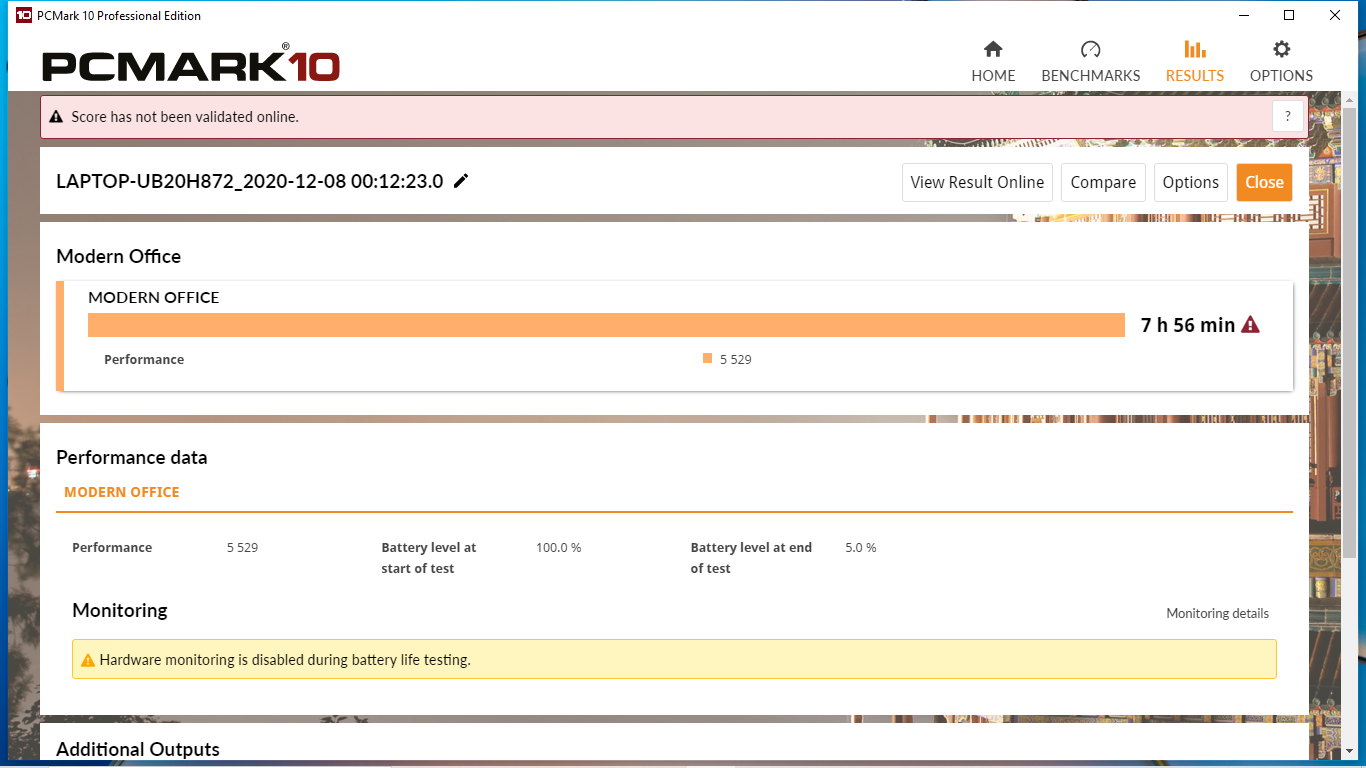
Task: Open the Results section
Action: (1194, 62)
